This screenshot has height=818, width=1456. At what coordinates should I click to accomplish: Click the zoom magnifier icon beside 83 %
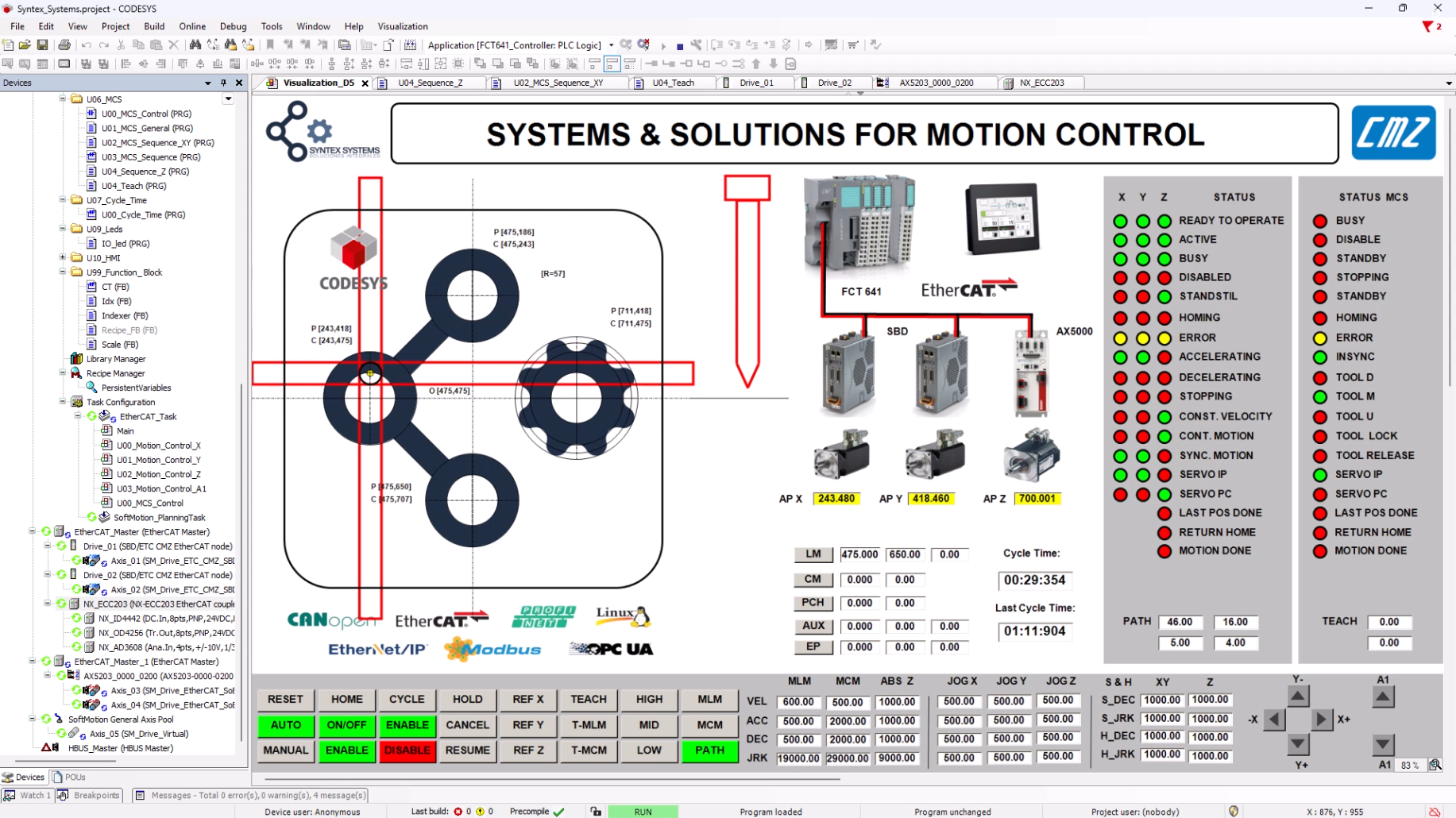pos(1435,765)
